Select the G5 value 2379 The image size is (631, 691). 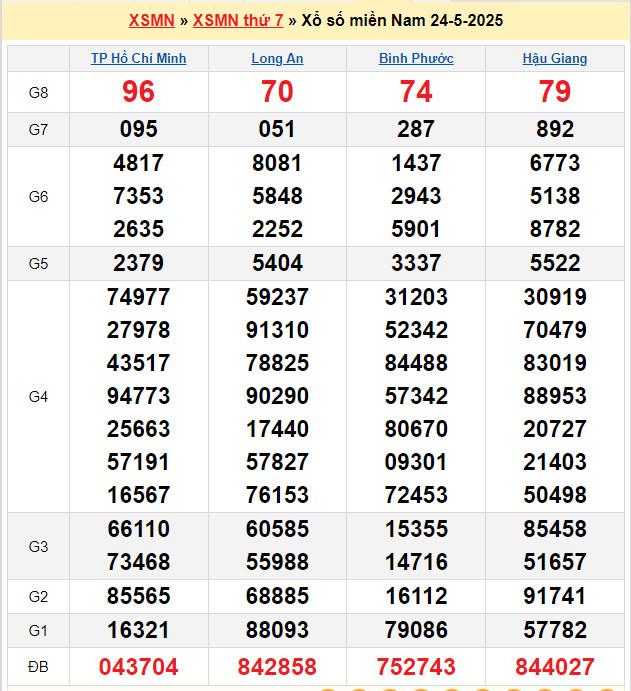[138, 263]
